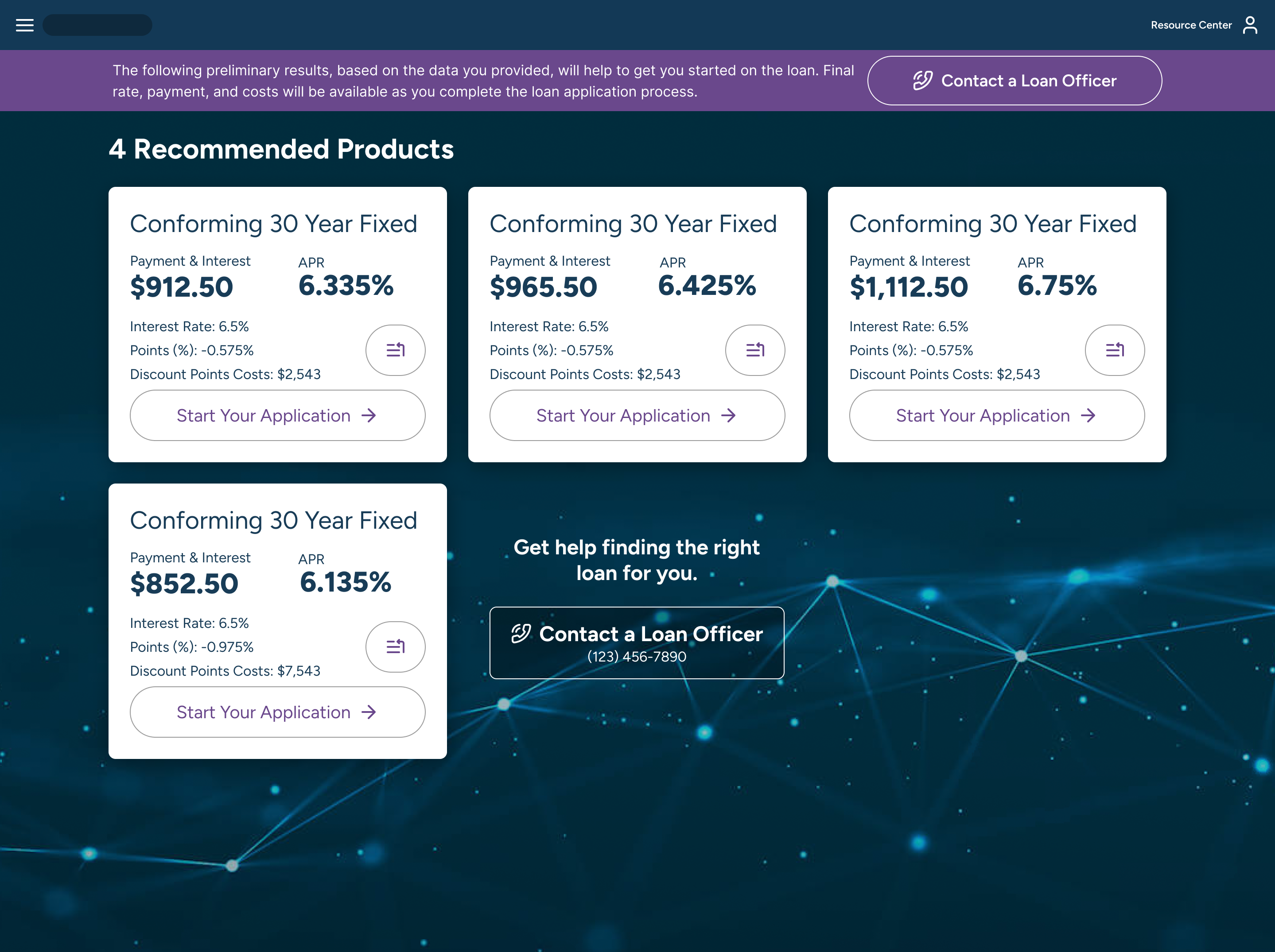Click the compare icon on the 6.75% APR card
1275x952 pixels.
pos(1115,350)
